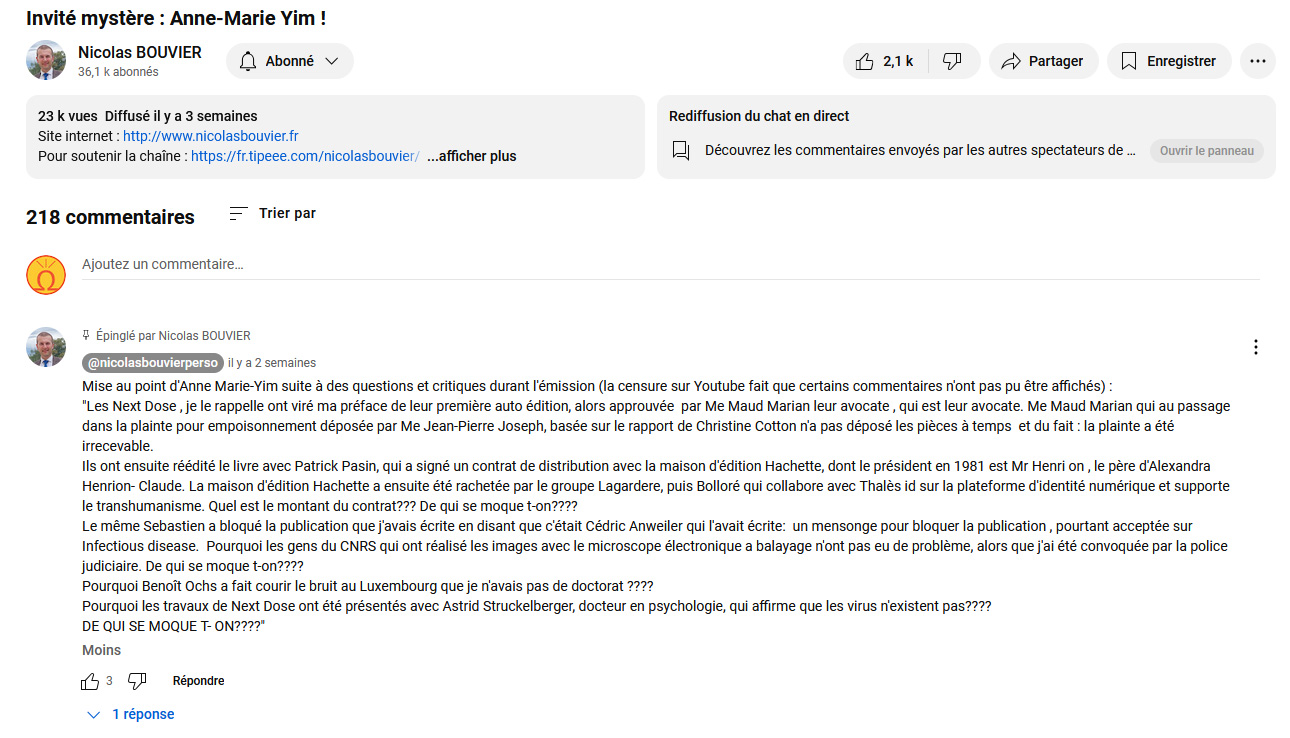The height and width of the screenshot is (738, 1290).
Task: Focus the Ajoutez un commentaire field
Action: point(671,265)
